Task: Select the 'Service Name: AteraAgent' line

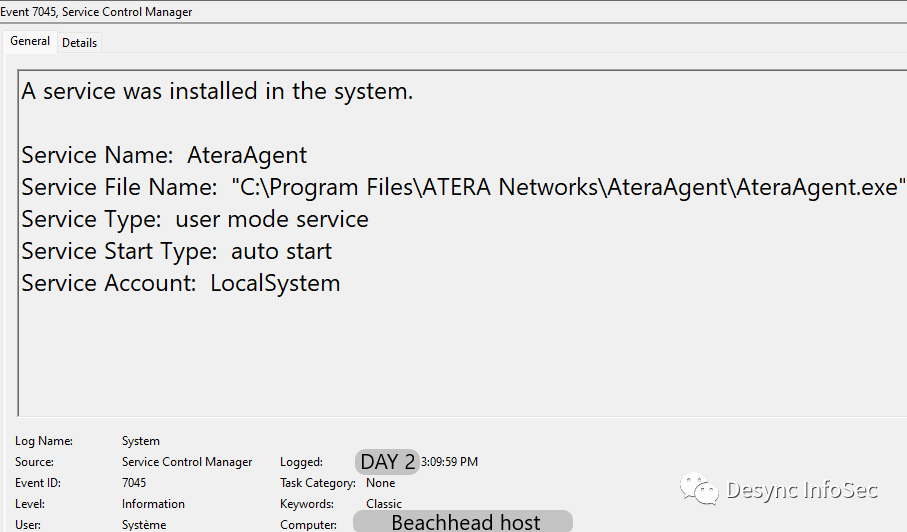Action: pyautogui.click(x=164, y=155)
